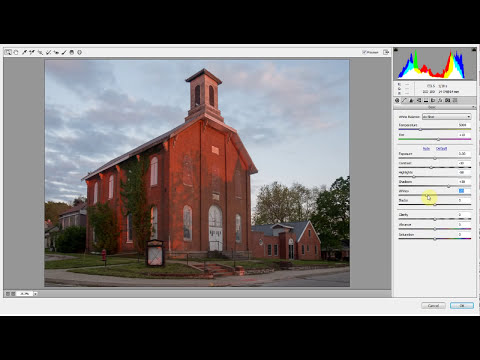Click the Contrast value field

coord(463,163)
